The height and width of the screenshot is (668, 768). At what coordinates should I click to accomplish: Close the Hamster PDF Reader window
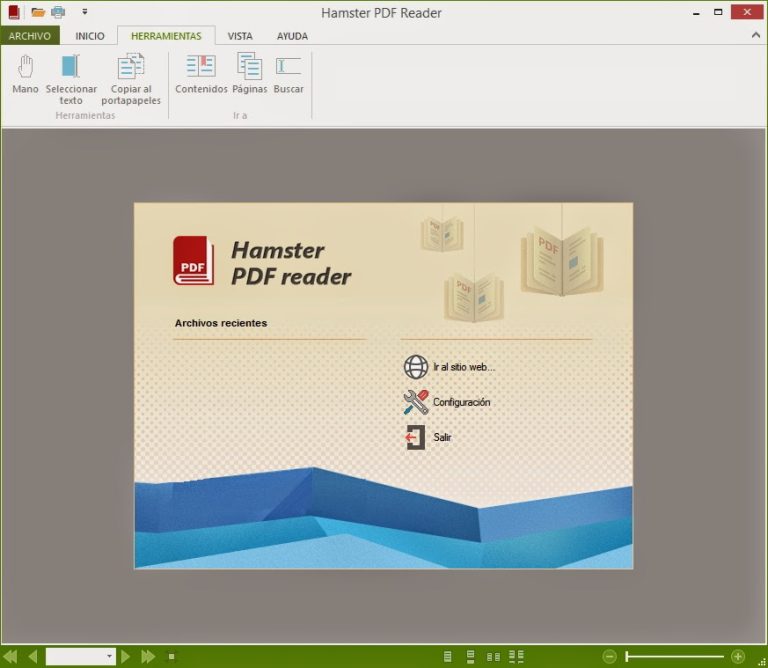(747, 12)
